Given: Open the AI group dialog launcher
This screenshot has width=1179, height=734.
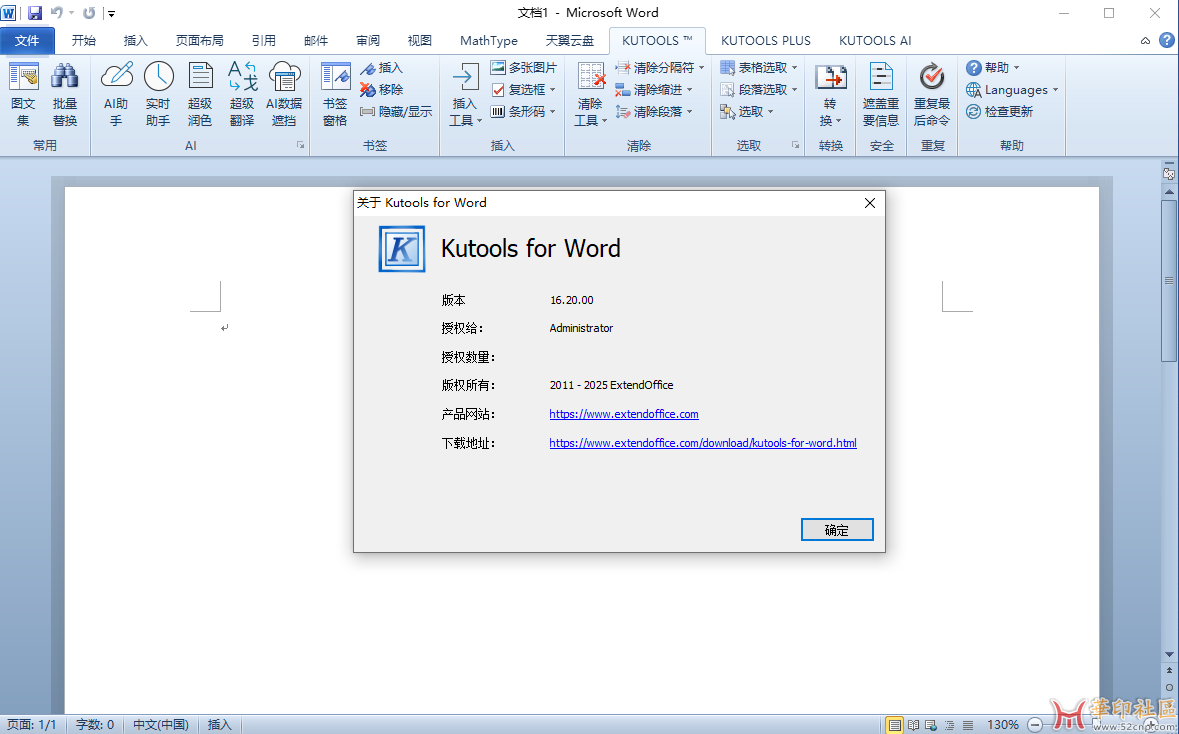Looking at the screenshot, I should coord(300,145).
